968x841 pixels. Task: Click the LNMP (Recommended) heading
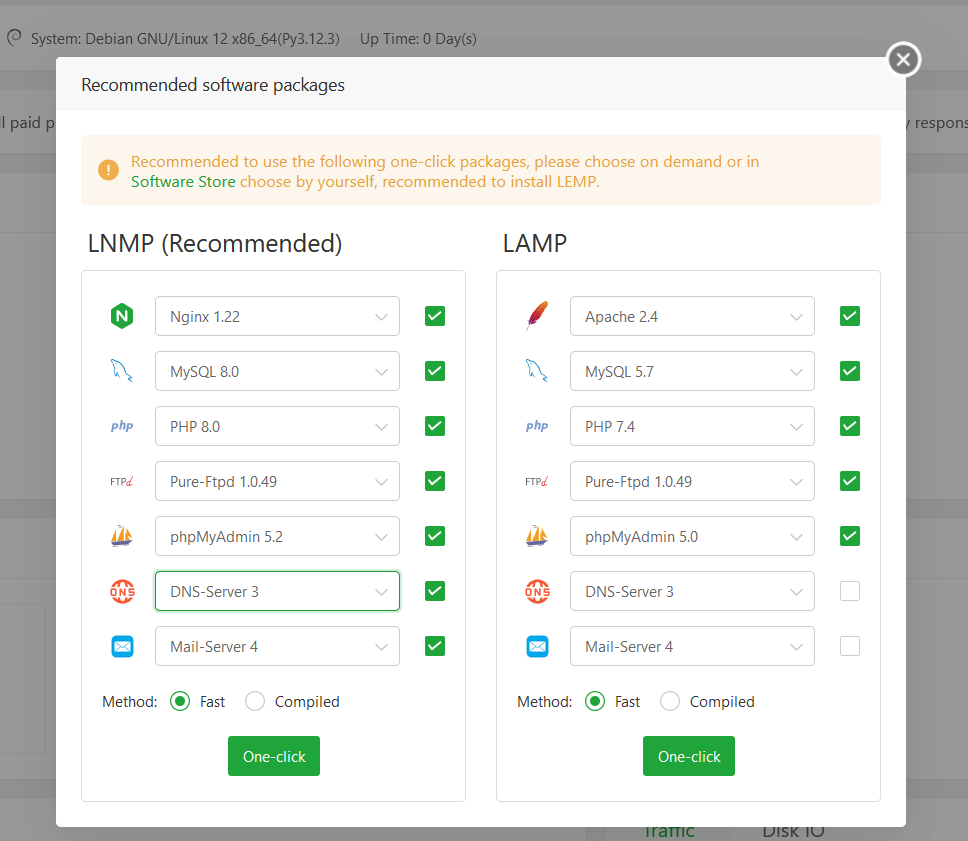(x=215, y=243)
